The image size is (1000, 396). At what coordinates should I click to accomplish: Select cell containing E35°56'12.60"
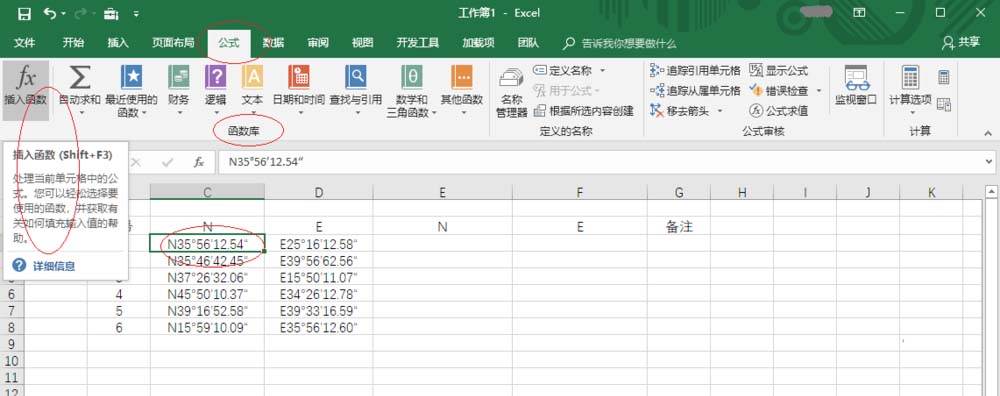point(319,327)
